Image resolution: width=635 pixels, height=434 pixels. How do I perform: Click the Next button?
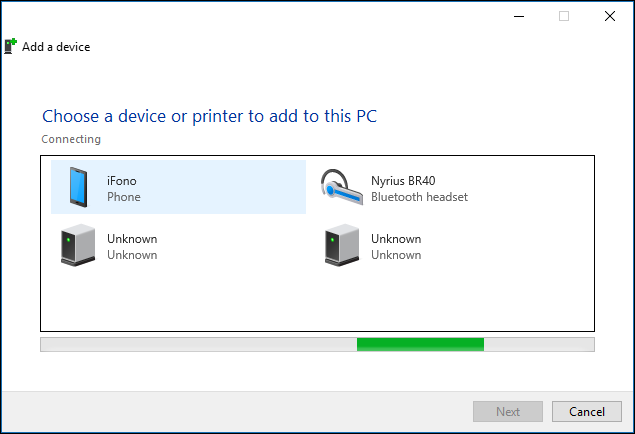click(x=508, y=411)
